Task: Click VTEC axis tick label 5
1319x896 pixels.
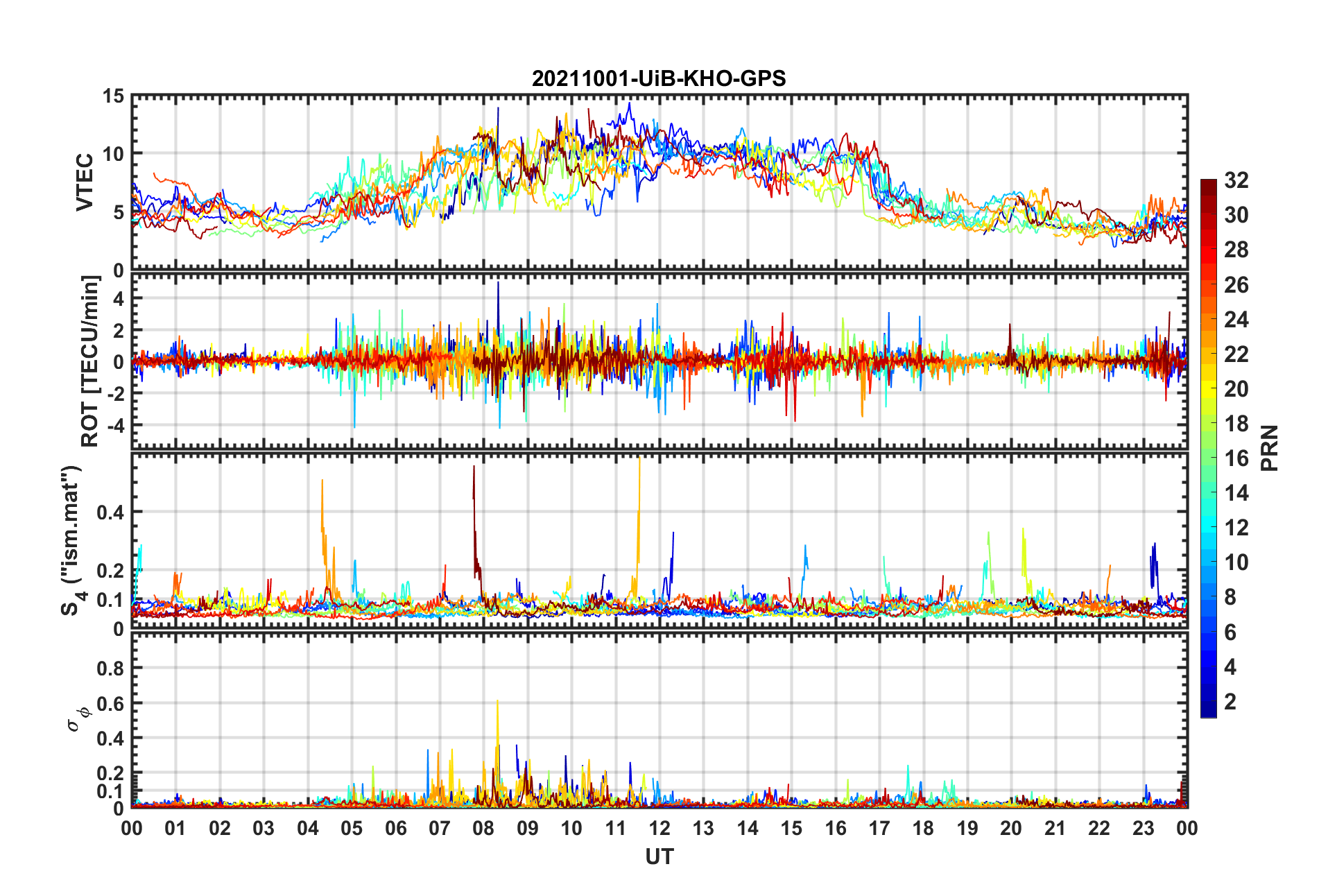Action: coord(119,212)
